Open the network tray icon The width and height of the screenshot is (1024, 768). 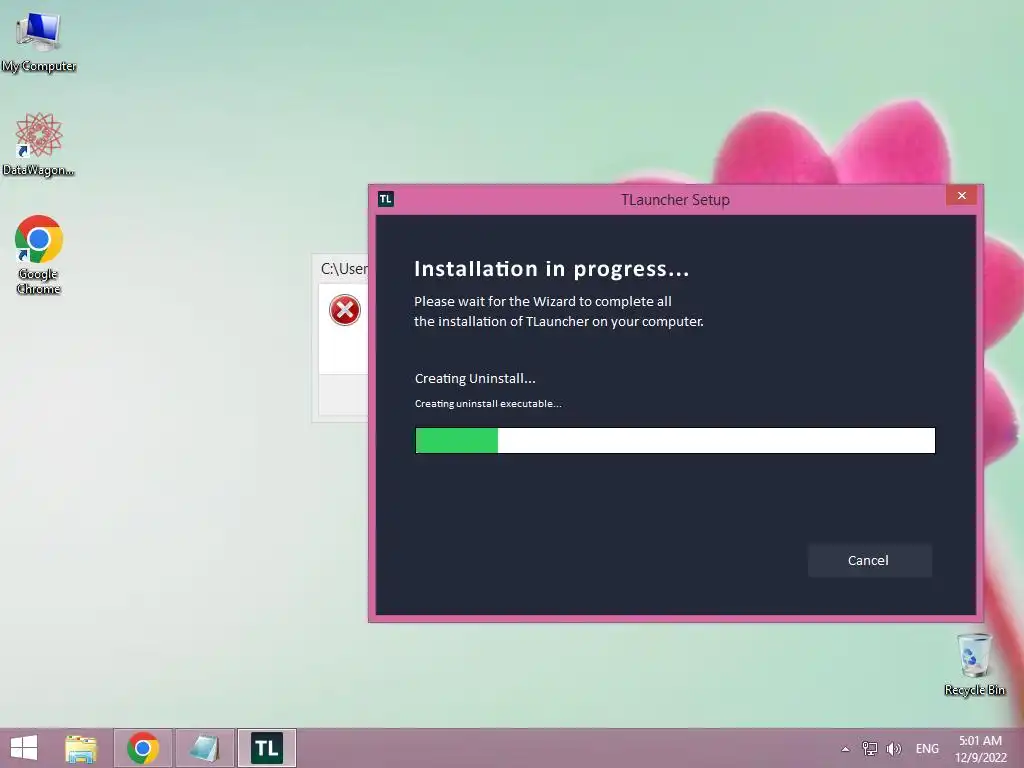click(x=869, y=748)
